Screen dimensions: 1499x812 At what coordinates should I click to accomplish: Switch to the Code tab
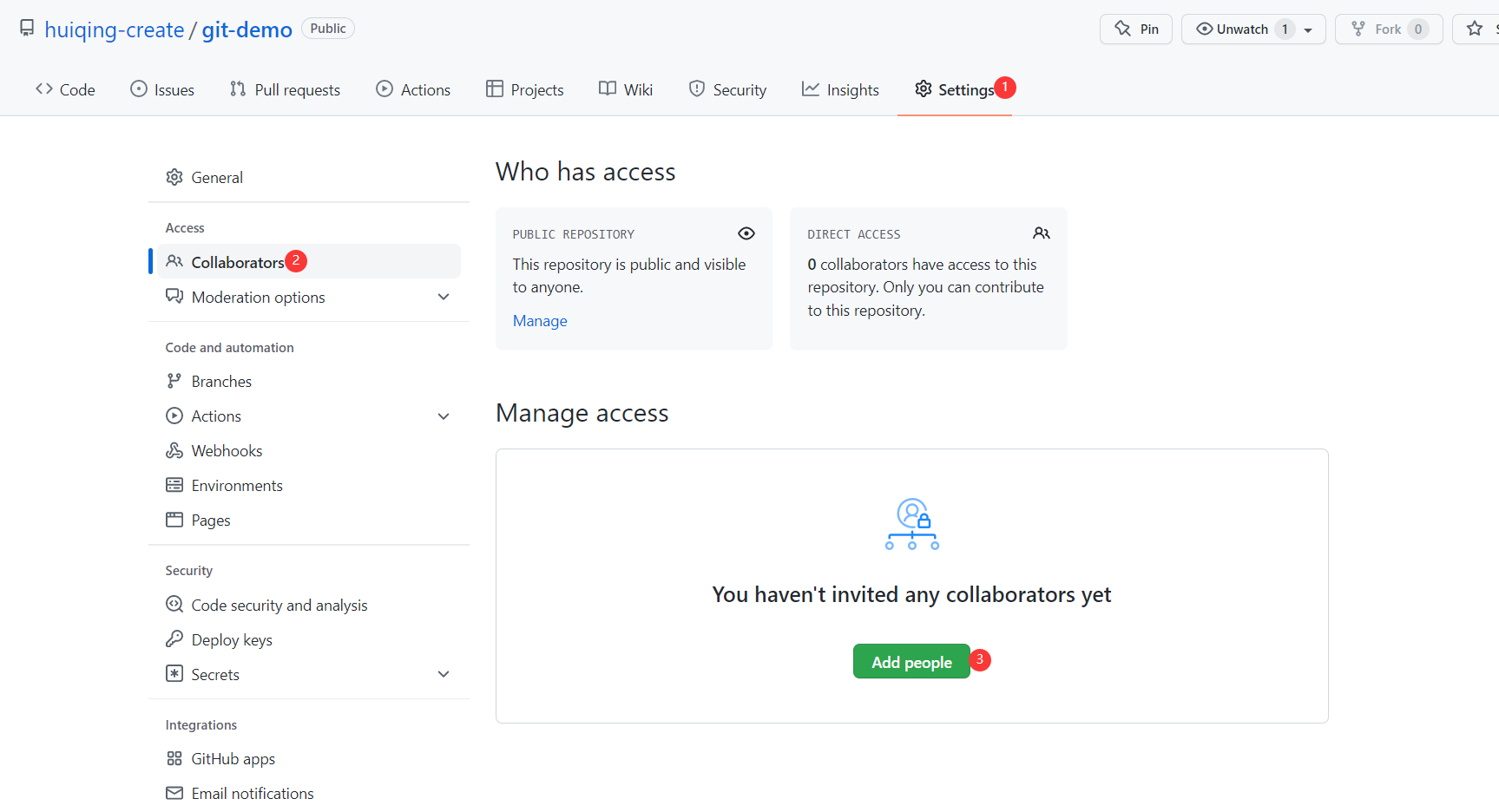coord(65,89)
